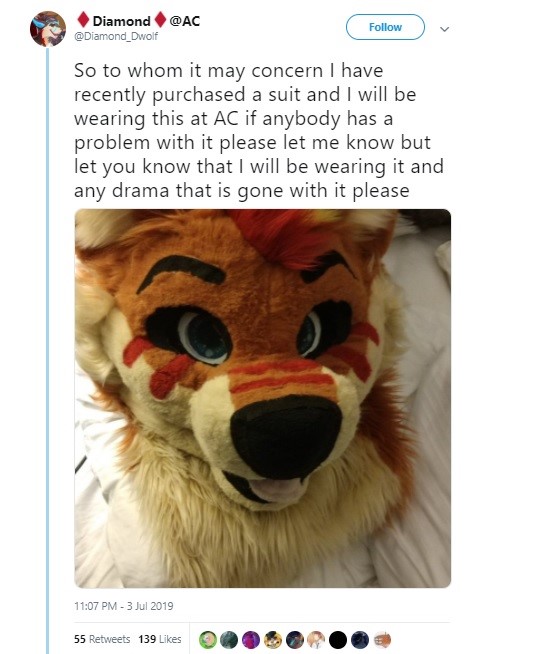Click the blue thread line below avatar
This screenshot has height=654, width=534.
click(x=48, y=350)
